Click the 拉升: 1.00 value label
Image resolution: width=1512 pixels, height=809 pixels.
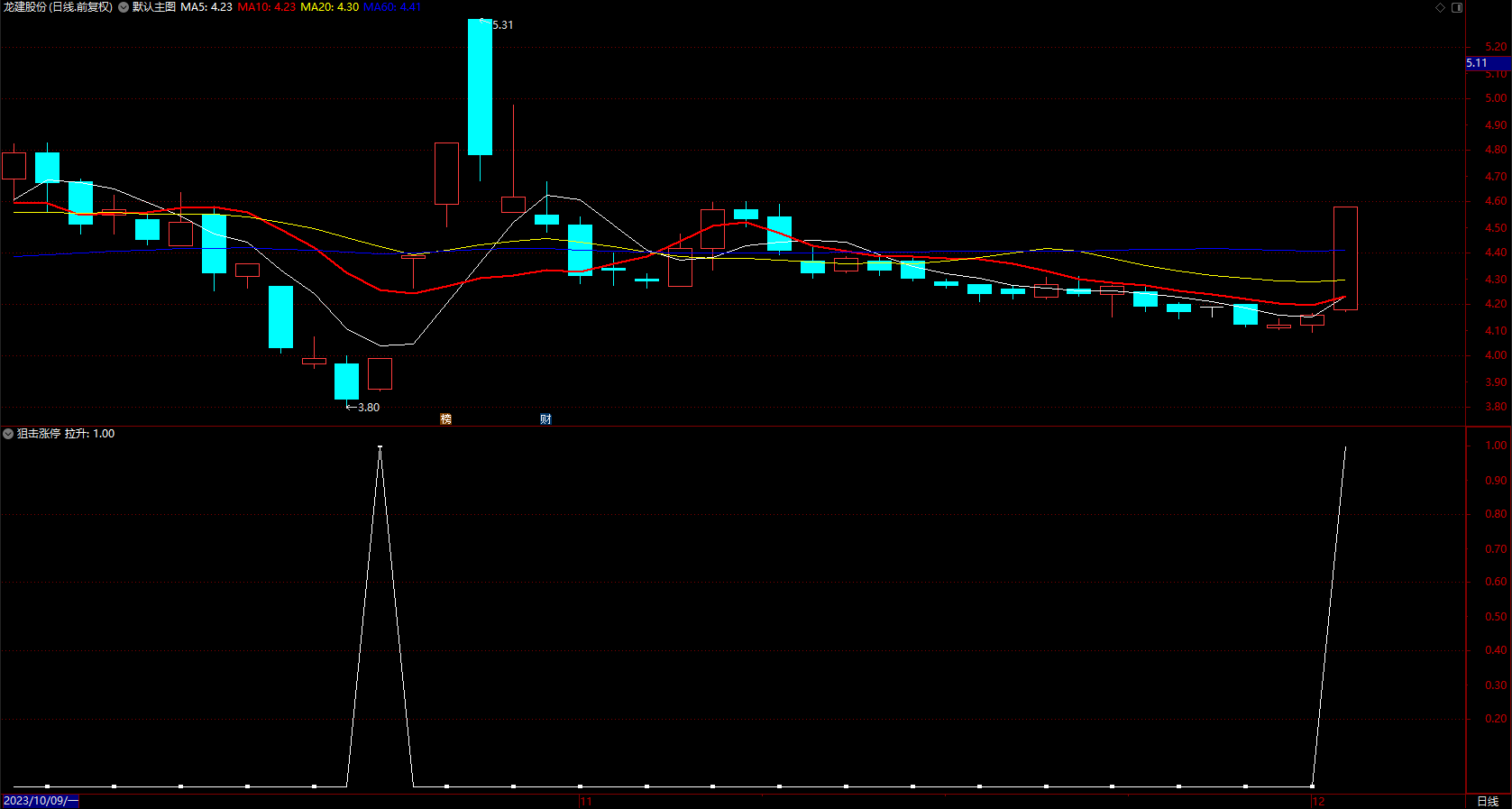(x=89, y=434)
